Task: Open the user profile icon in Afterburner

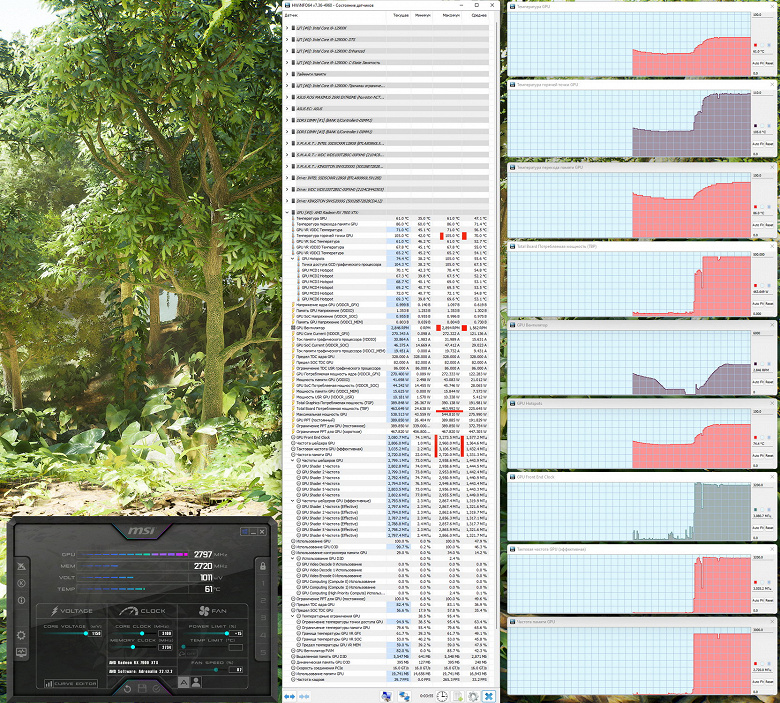Action: 196,683
